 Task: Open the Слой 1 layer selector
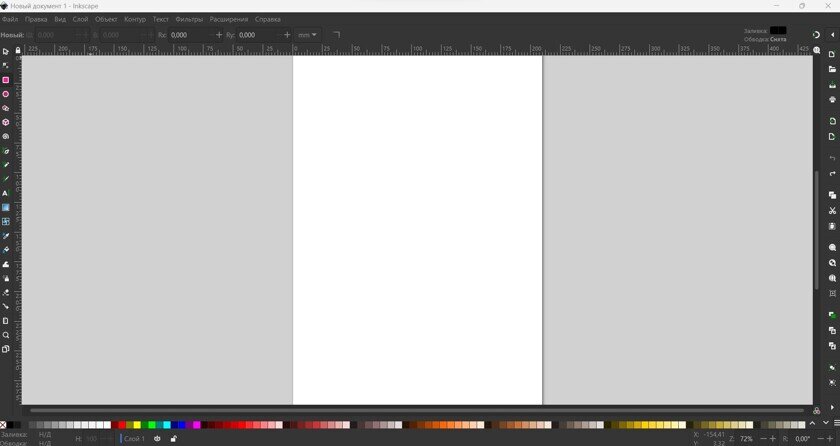tap(134, 439)
